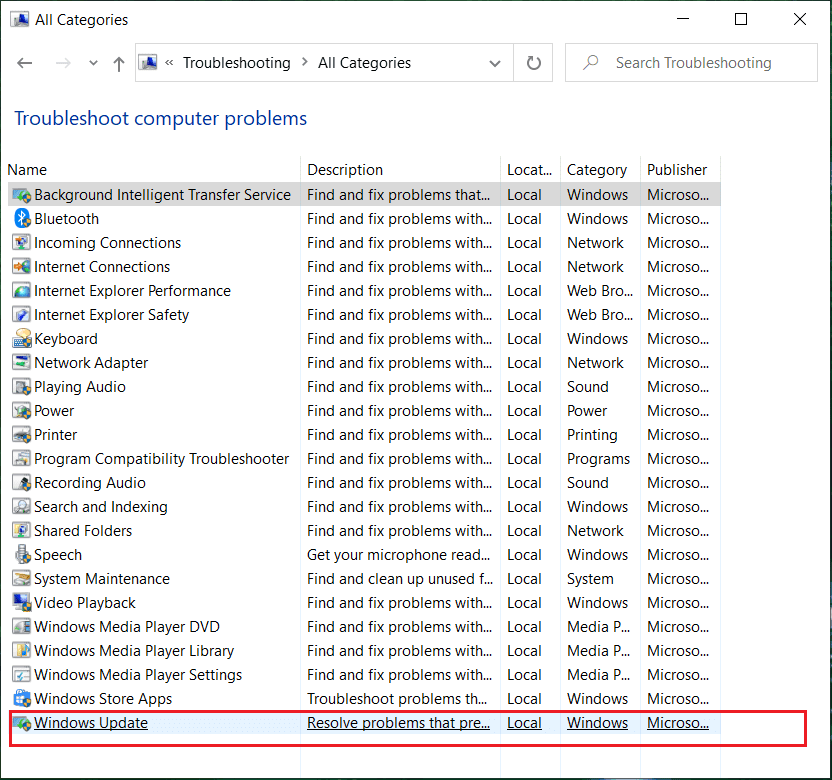Viewport: 832px width, 780px height.
Task: Select the Recording Audio icon
Action: 22,482
